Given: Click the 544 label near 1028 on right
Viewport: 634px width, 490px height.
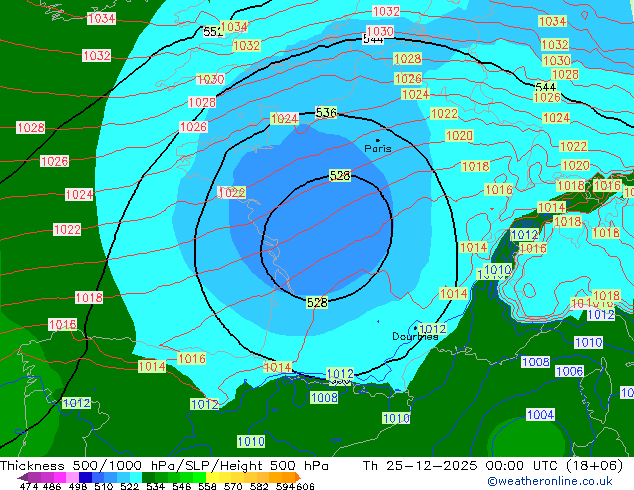Looking at the screenshot, I should click(545, 87).
